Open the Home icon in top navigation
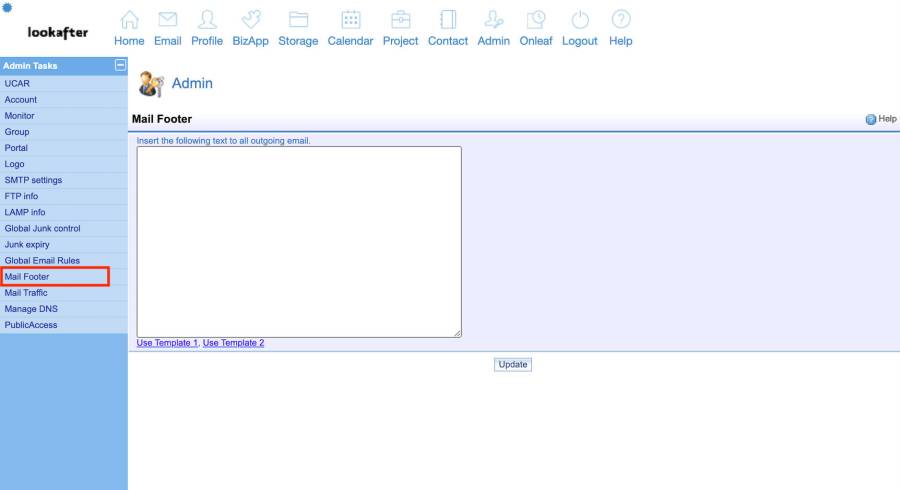 (129, 20)
